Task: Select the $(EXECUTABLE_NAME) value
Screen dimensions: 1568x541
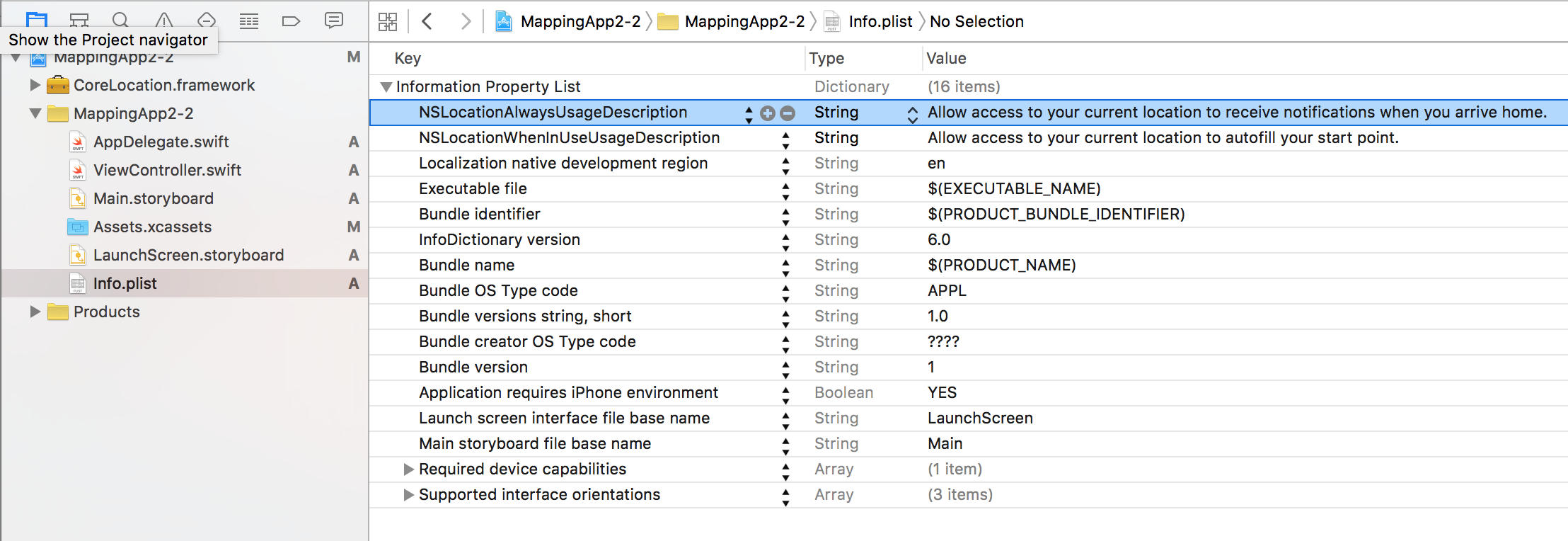Action: [x=1014, y=188]
